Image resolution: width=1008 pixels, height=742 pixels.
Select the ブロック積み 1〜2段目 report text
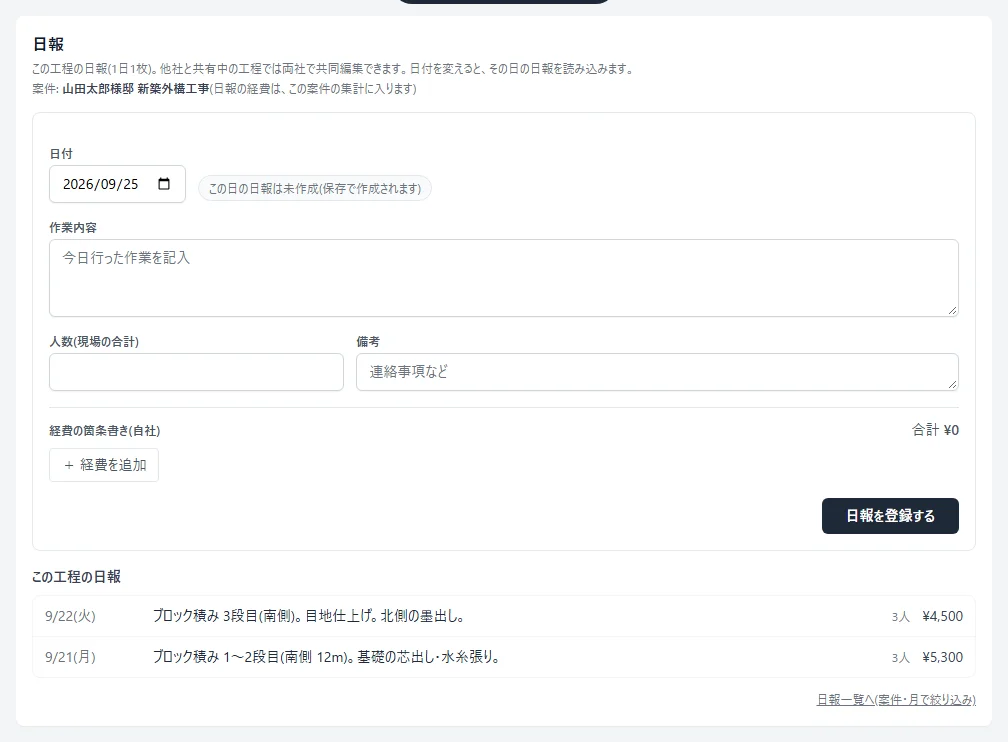326,657
